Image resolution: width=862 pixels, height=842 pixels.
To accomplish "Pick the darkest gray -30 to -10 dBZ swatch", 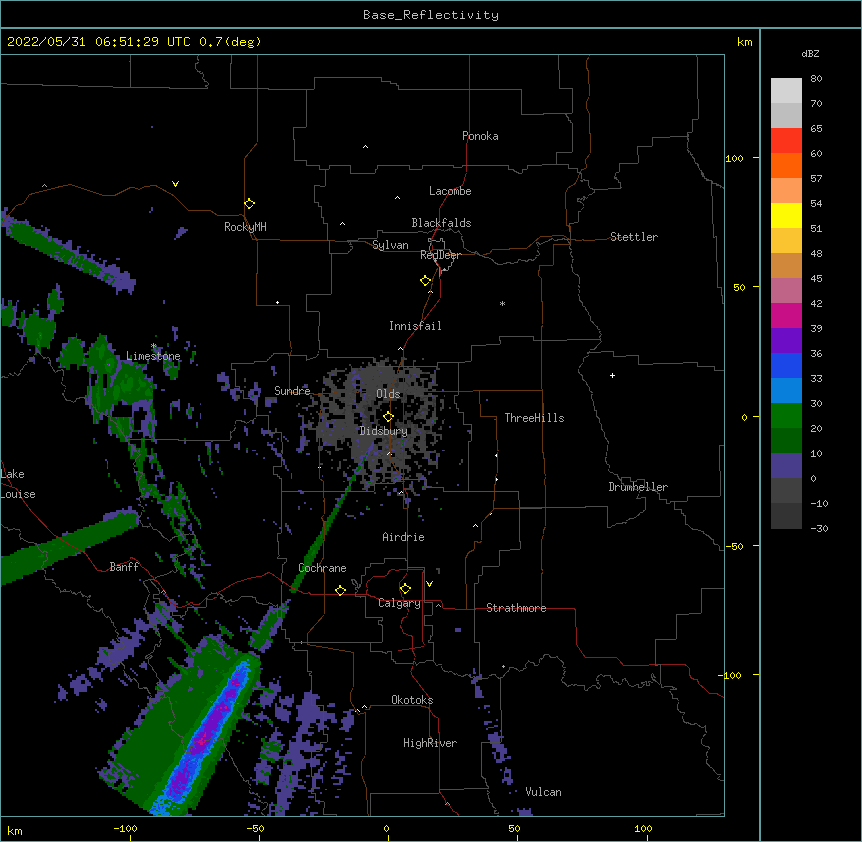I will pyautogui.click(x=786, y=516).
